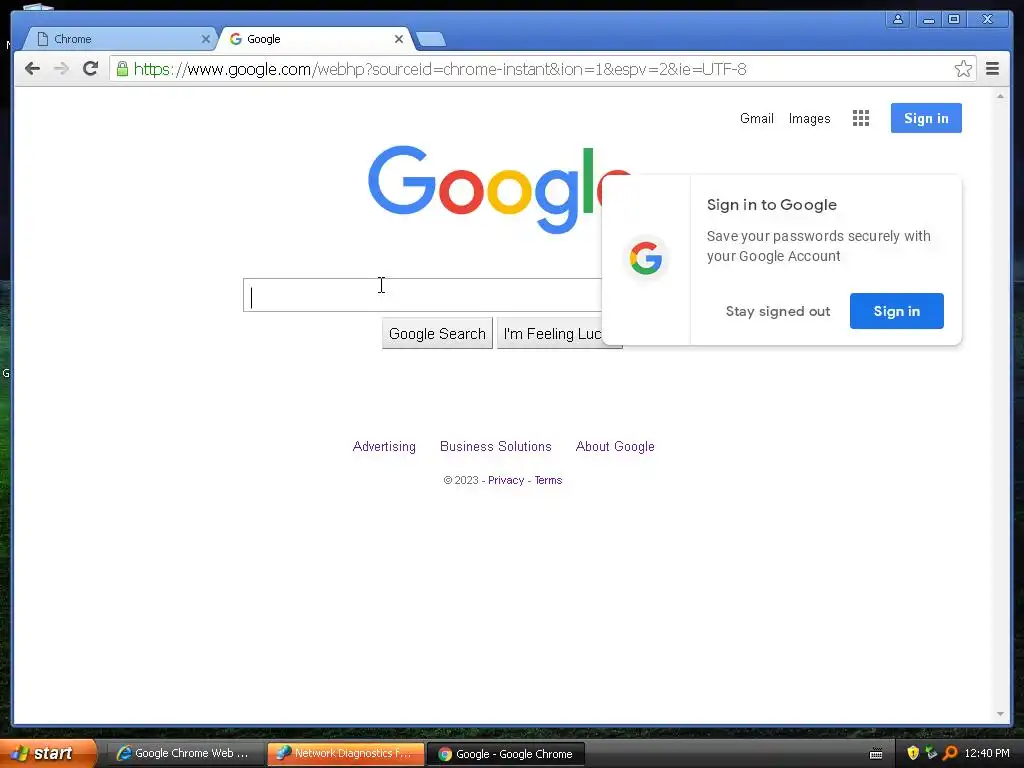Open the Gmail link
Screen dimensions: 1024x768
click(757, 118)
